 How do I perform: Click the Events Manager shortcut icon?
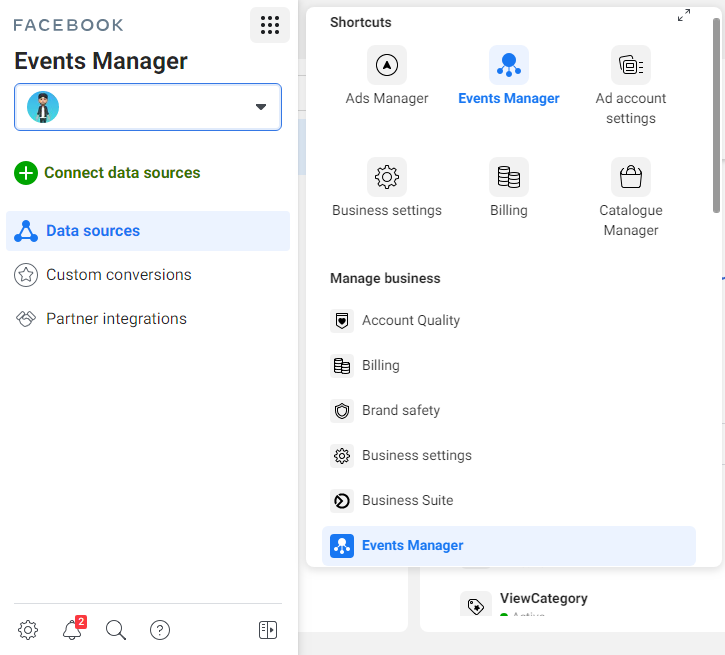coord(509,65)
